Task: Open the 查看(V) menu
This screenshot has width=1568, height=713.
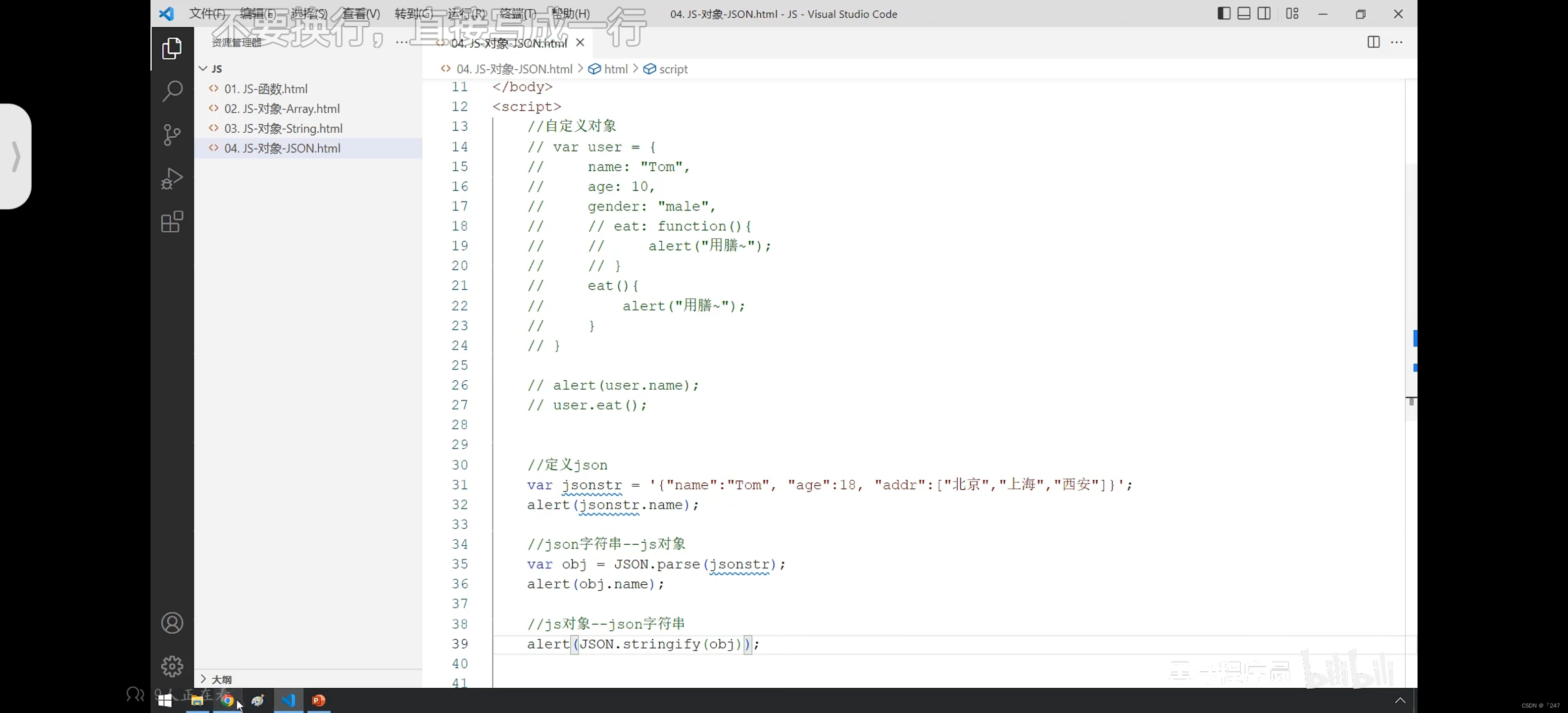Action: [361, 13]
